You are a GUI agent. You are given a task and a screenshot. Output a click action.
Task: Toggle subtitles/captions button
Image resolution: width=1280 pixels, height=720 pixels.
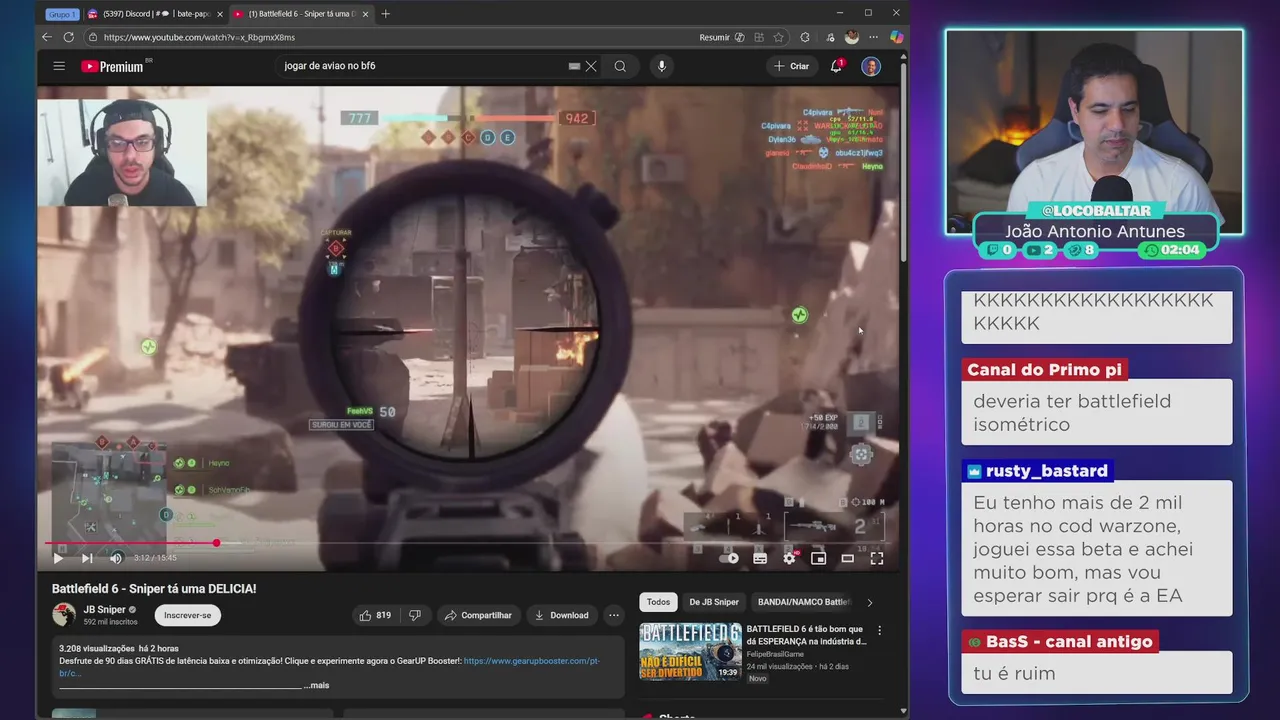[760, 558]
